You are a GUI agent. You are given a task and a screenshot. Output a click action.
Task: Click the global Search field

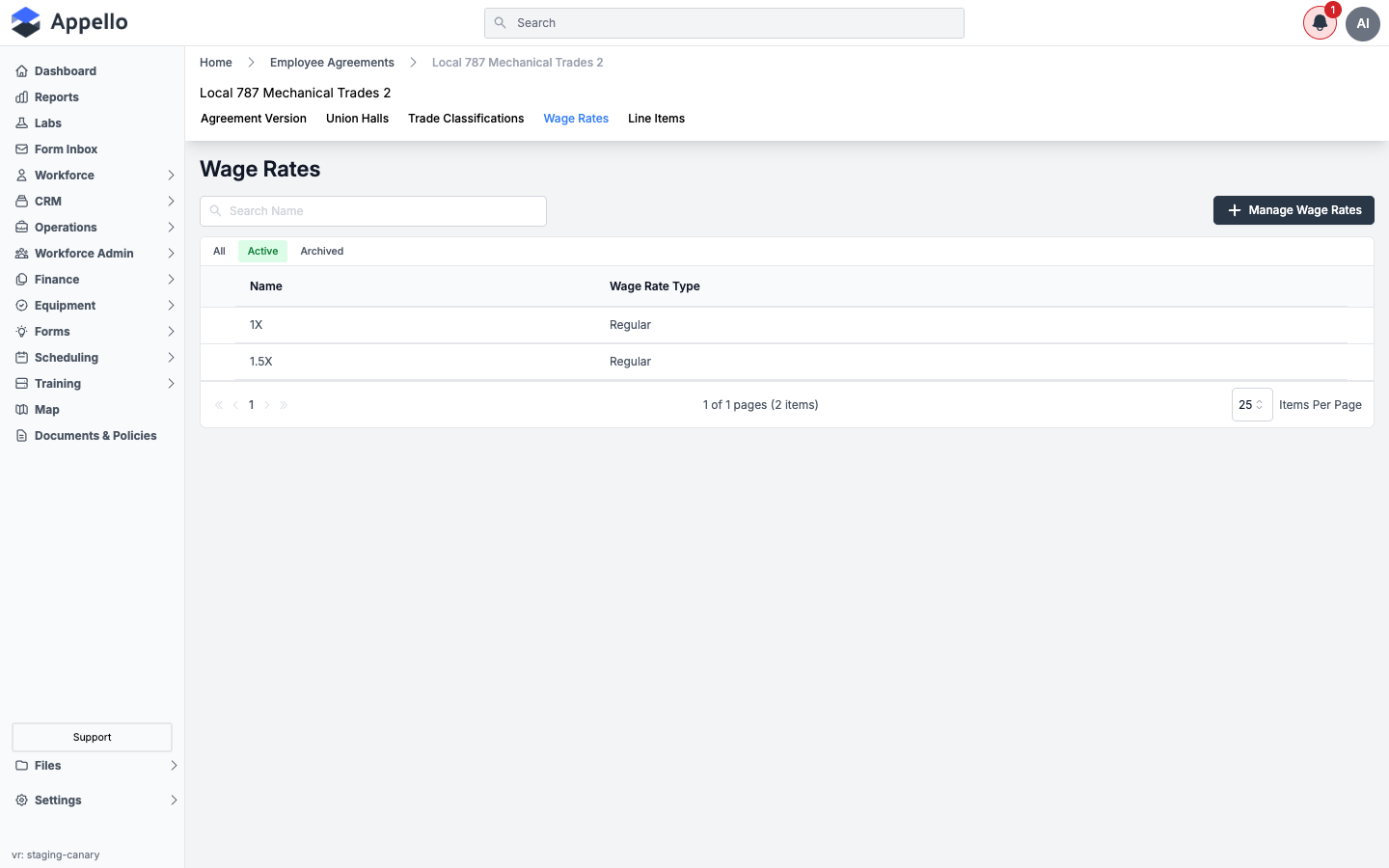tap(724, 23)
